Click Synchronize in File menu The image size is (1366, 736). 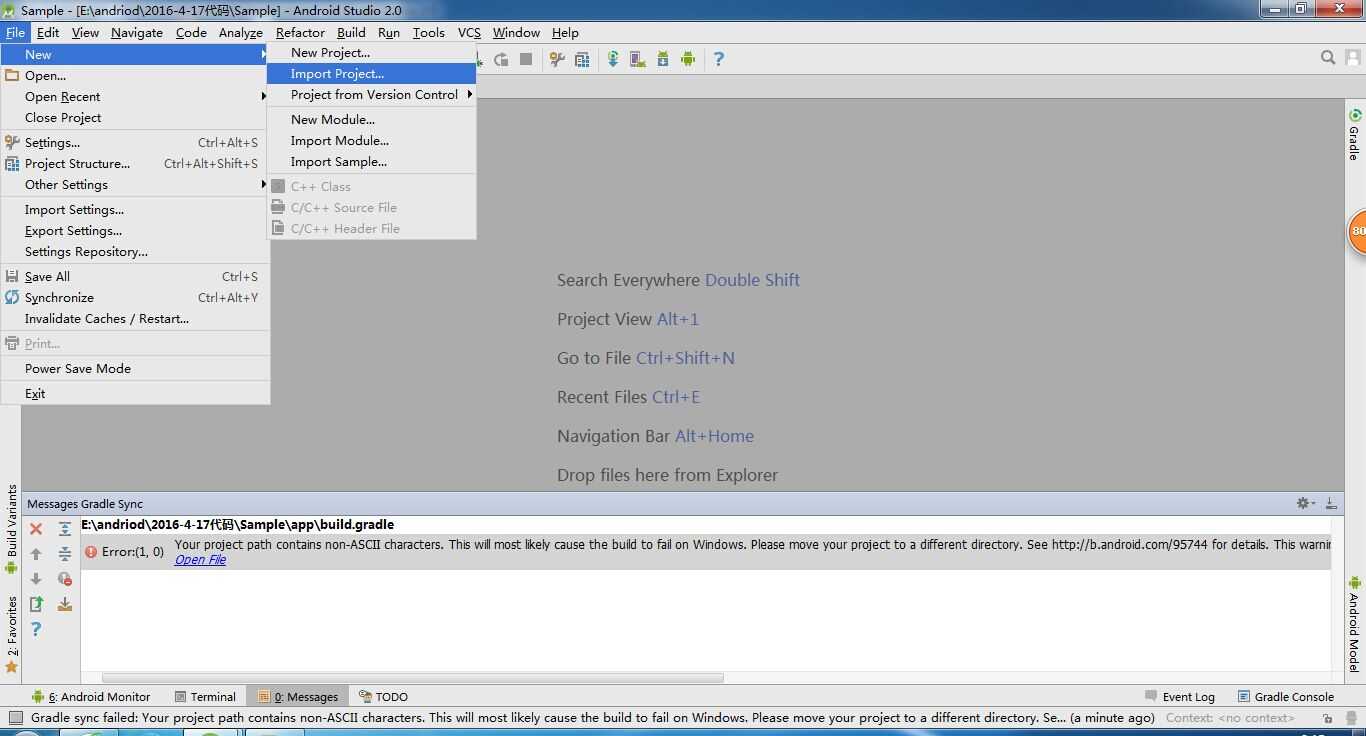click(135, 297)
